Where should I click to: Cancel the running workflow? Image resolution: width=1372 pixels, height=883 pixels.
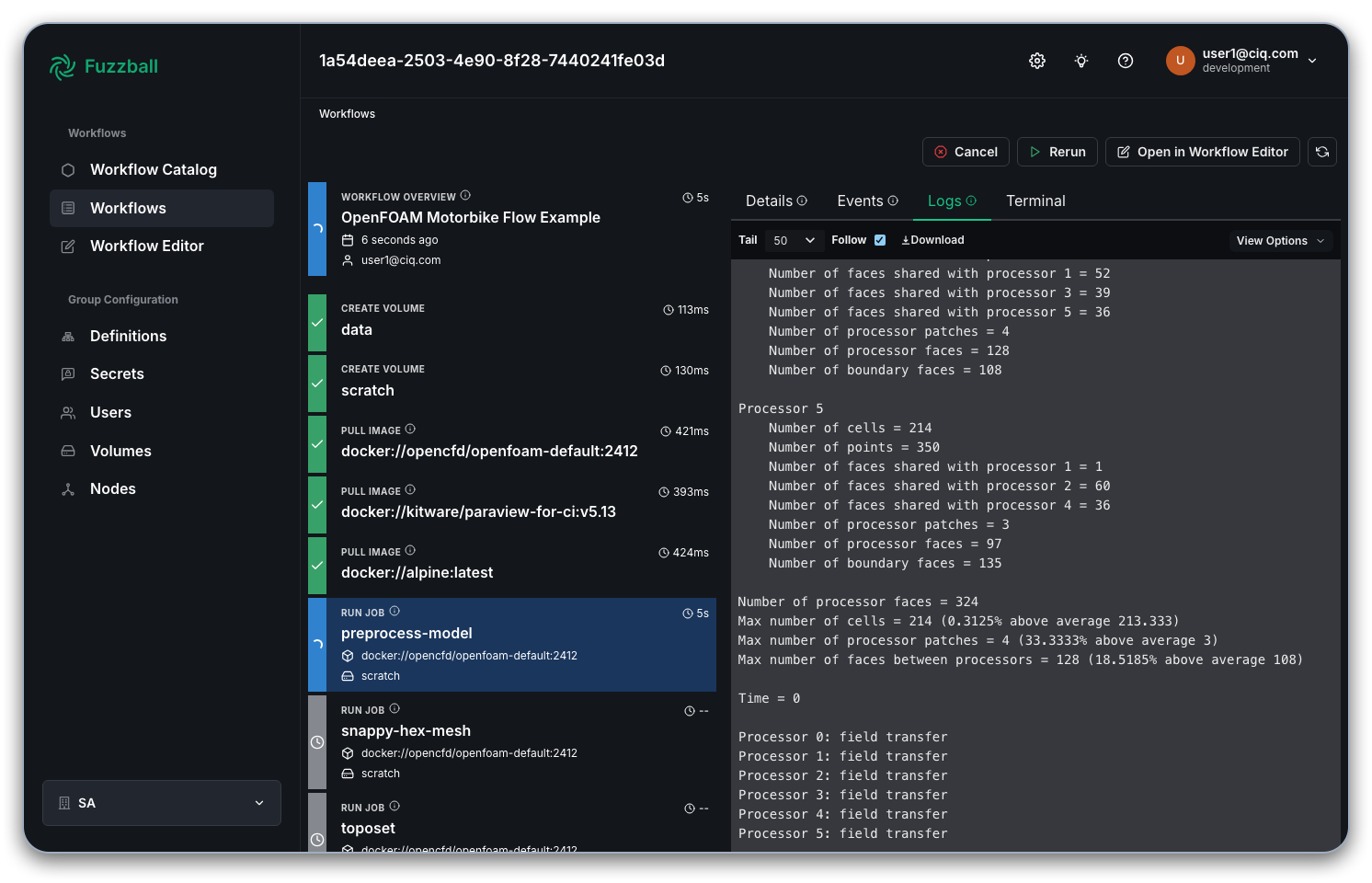pos(966,152)
